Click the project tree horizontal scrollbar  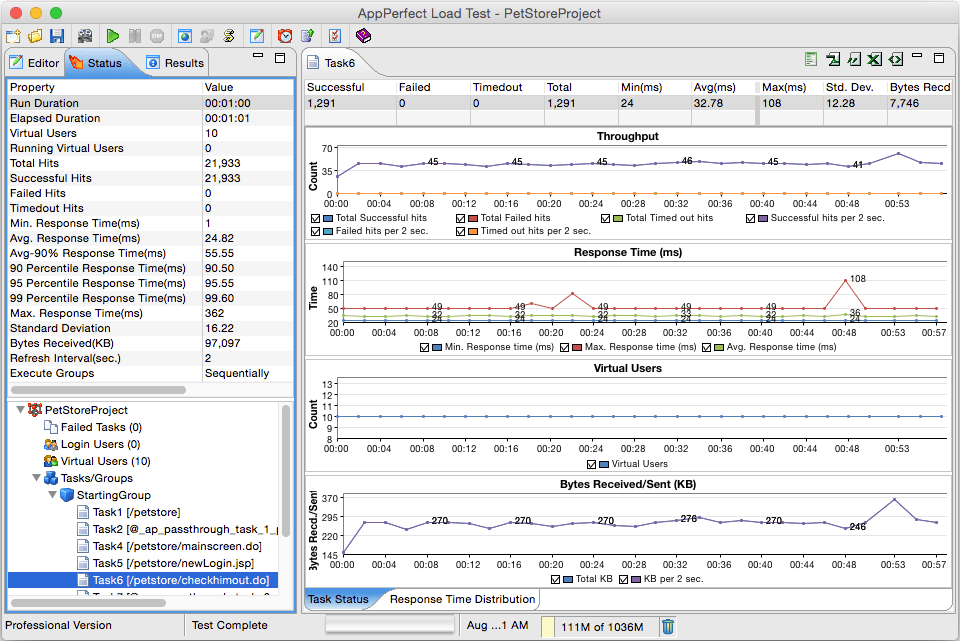click(88, 603)
